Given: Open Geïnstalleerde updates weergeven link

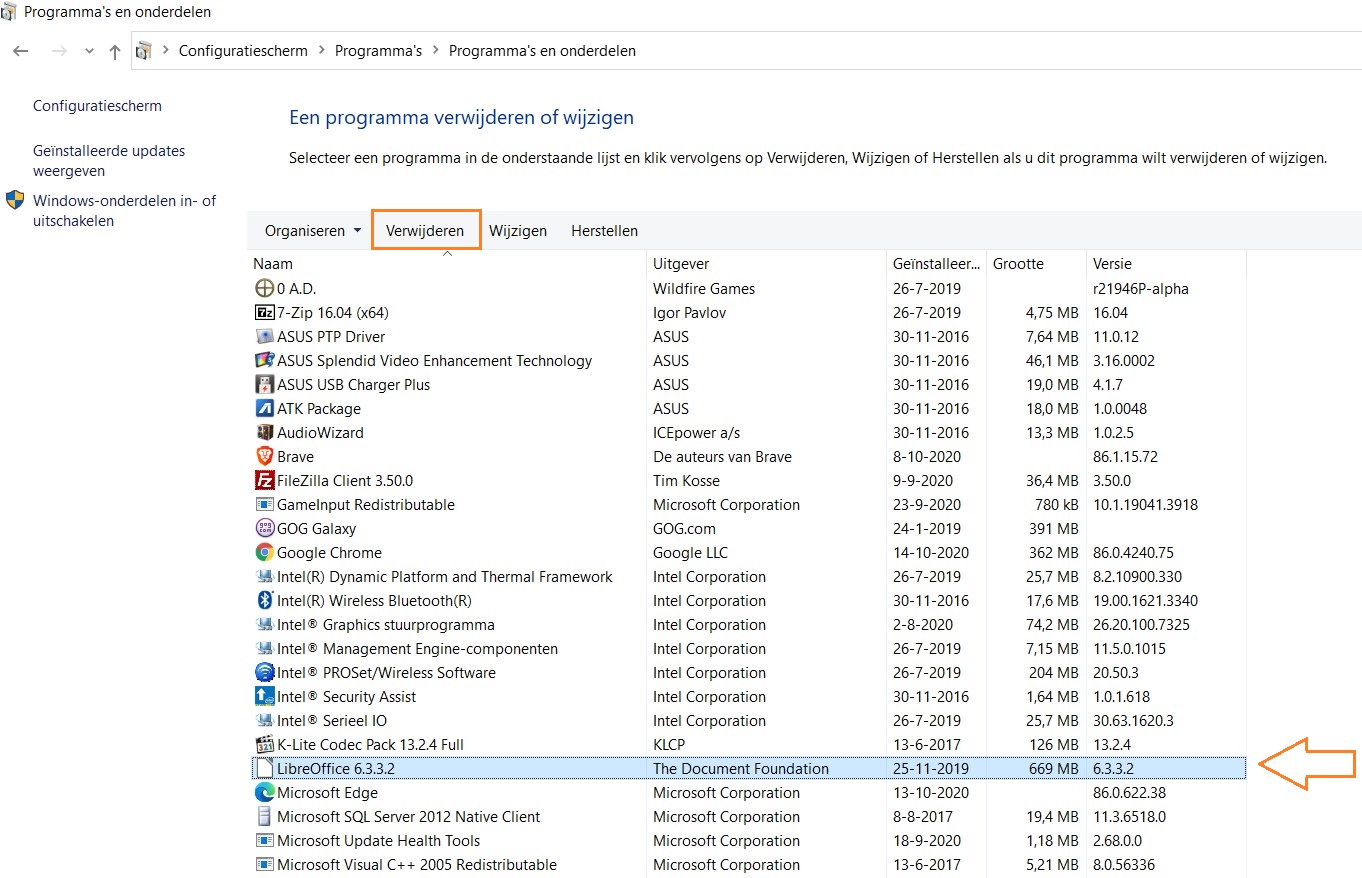Looking at the screenshot, I should click(x=109, y=161).
